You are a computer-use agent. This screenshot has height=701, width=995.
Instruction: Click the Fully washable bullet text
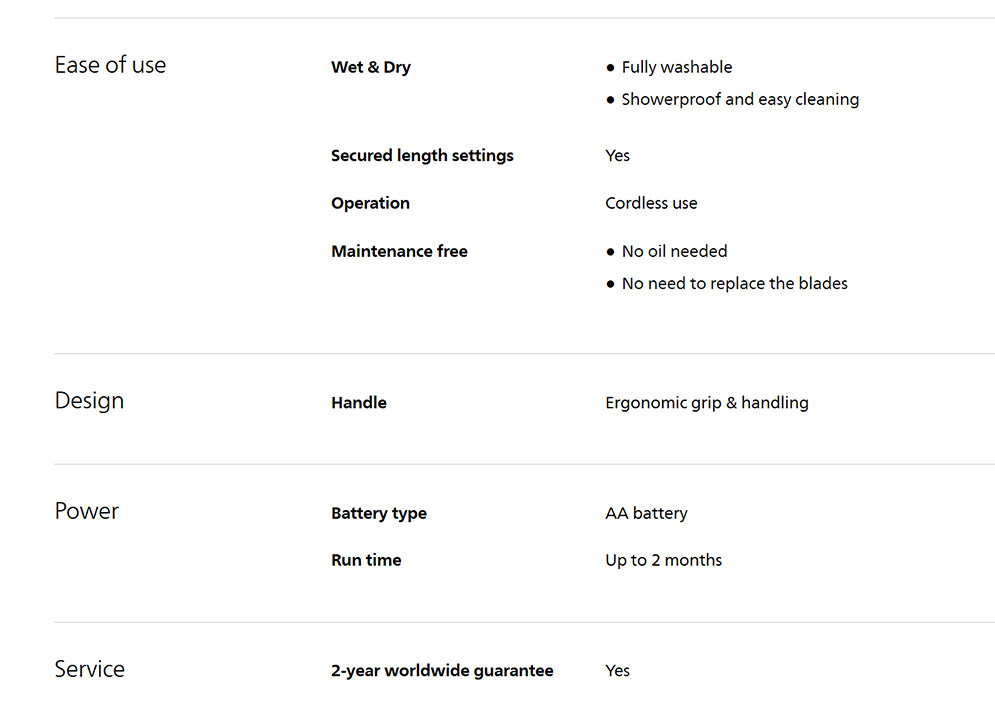click(x=676, y=67)
